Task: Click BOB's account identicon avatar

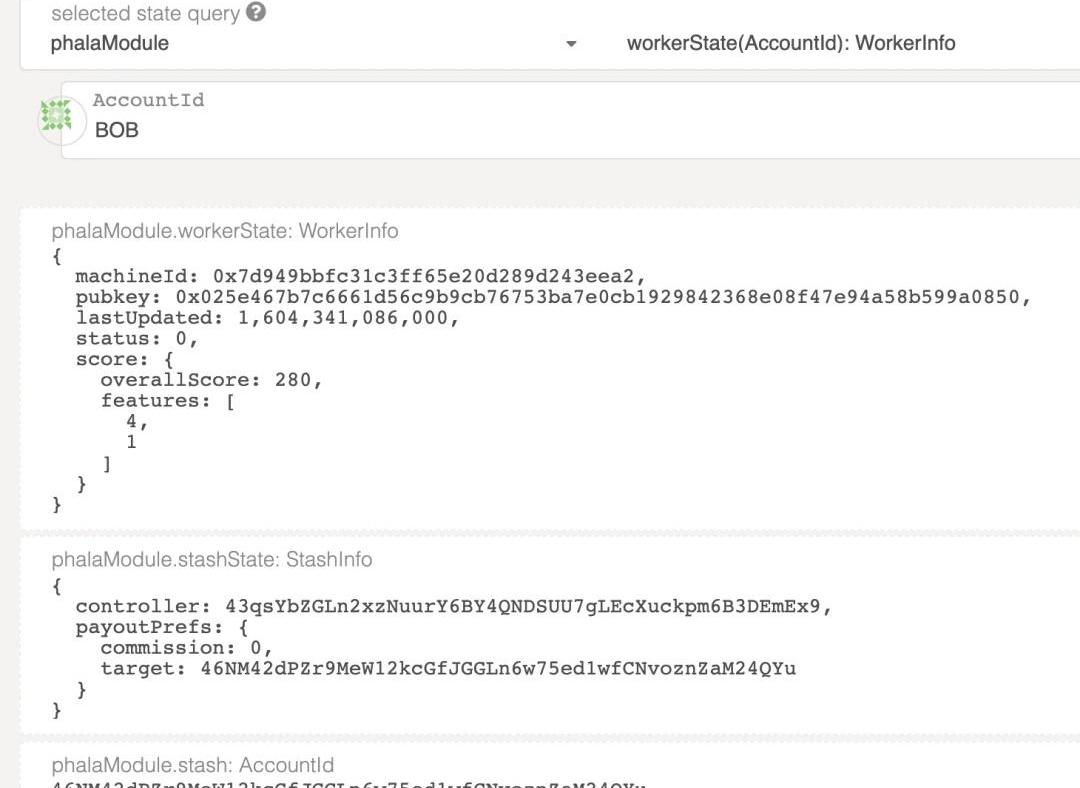Action: tap(57, 116)
